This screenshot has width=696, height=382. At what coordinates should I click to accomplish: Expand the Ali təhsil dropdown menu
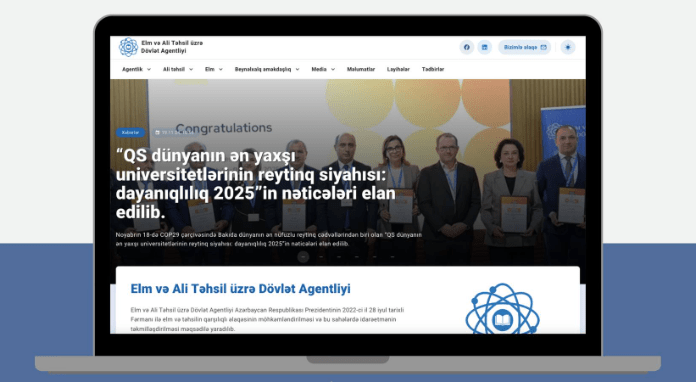(178, 69)
